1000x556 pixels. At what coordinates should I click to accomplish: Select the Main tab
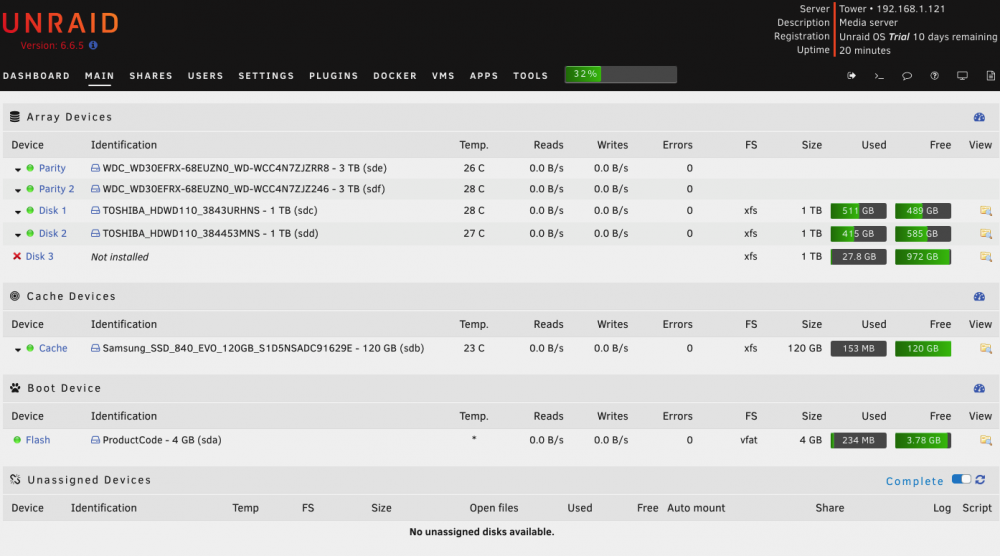point(99,76)
